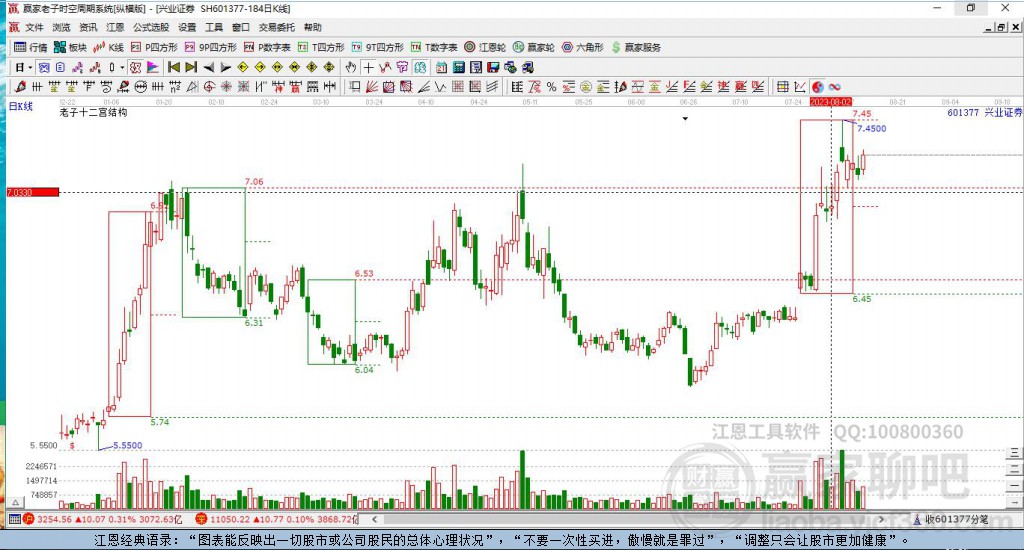Open the 文件 menu
Screen dimensions: 1024x550
34,27
